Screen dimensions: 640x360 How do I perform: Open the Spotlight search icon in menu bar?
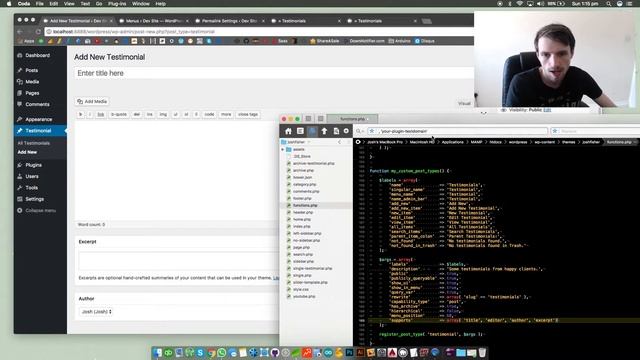608,4
